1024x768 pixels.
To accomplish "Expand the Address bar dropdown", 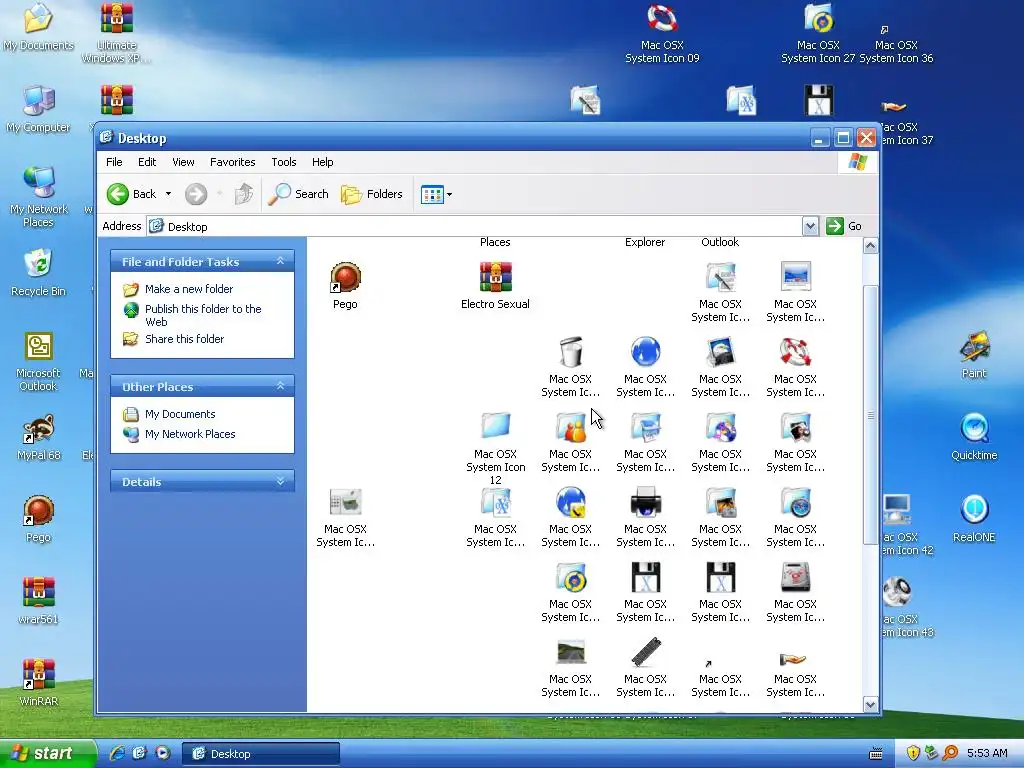I will (x=810, y=227).
